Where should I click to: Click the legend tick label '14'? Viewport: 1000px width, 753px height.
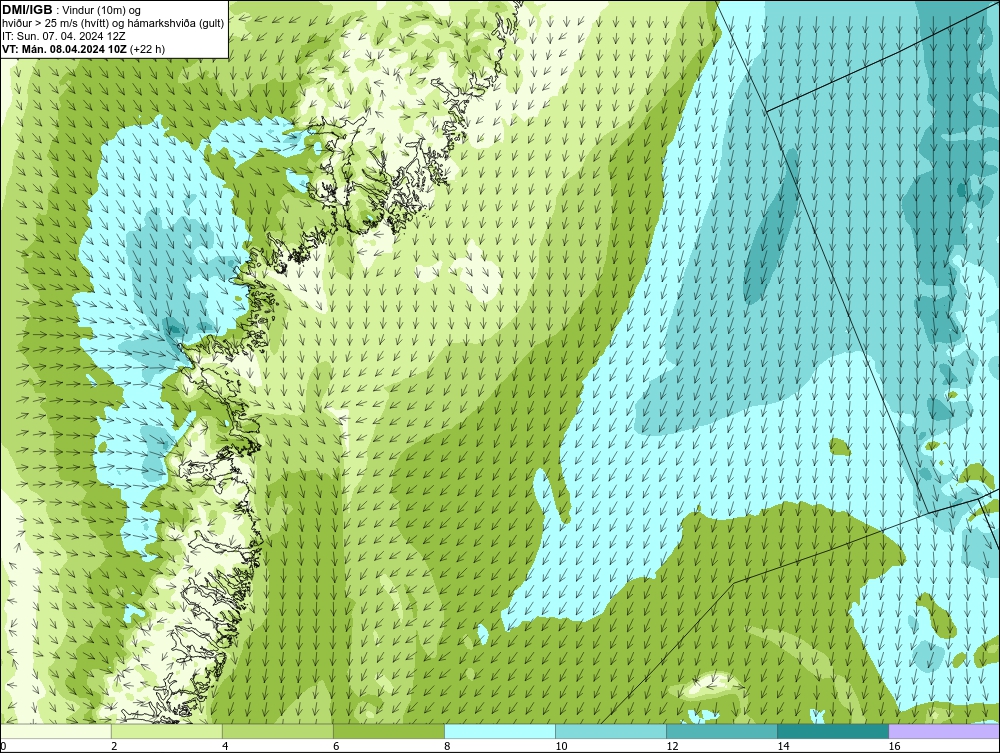pyautogui.click(x=783, y=746)
